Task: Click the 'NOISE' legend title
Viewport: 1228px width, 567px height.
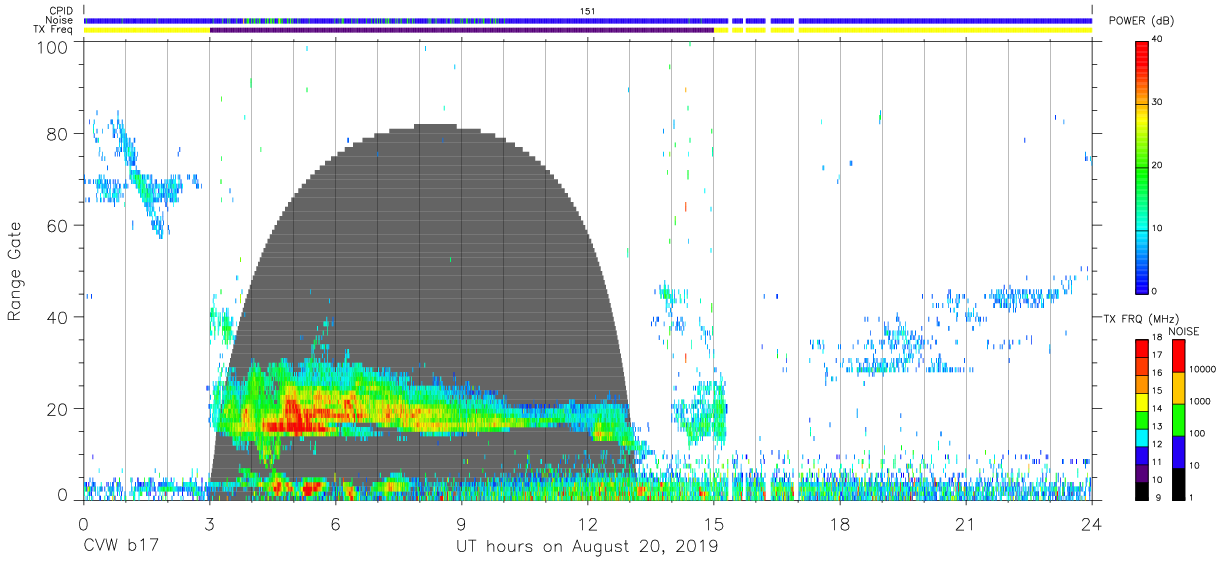Action: [x=1183, y=331]
